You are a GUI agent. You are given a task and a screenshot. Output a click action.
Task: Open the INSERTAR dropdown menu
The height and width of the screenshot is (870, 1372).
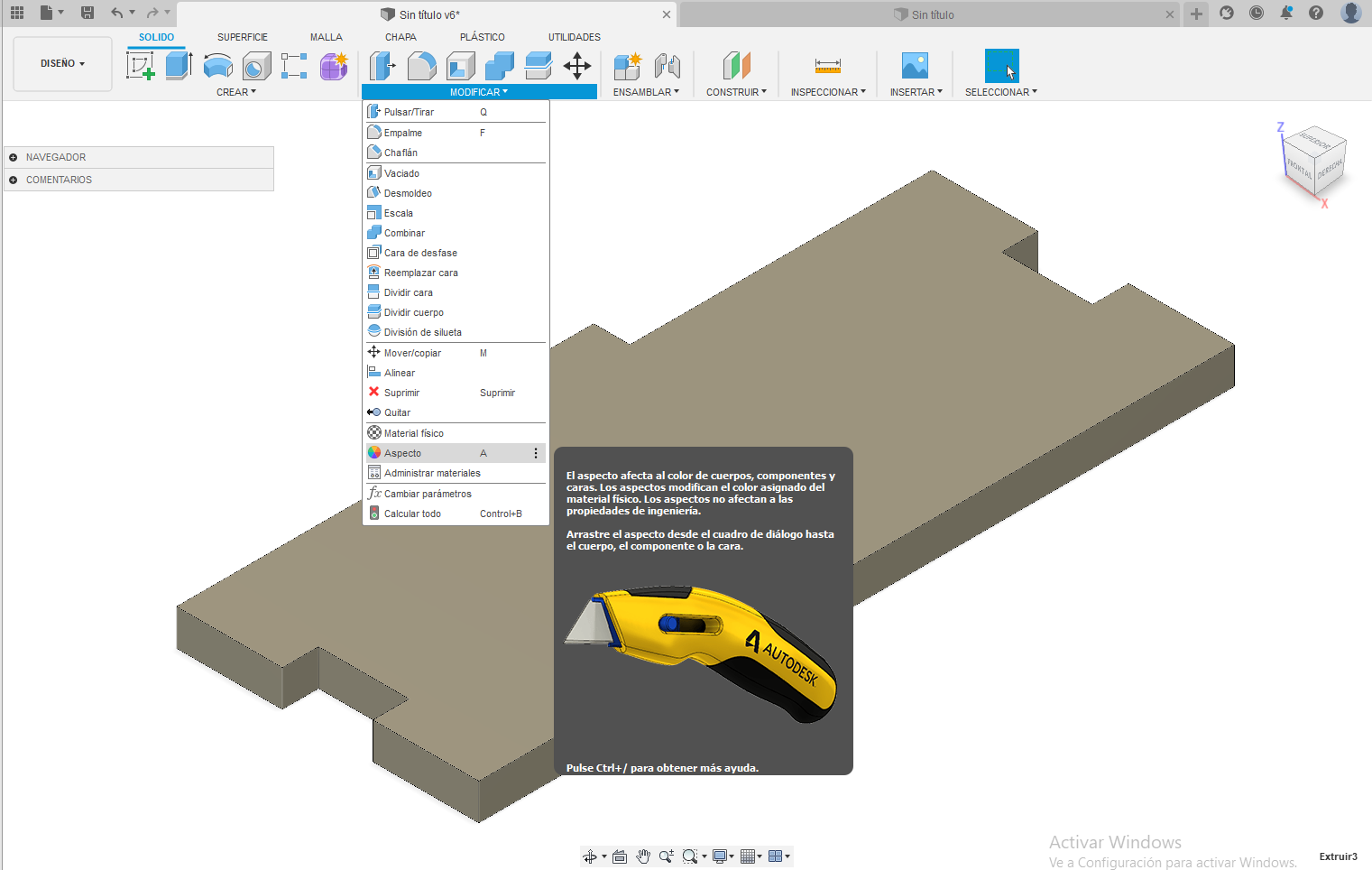(916, 92)
